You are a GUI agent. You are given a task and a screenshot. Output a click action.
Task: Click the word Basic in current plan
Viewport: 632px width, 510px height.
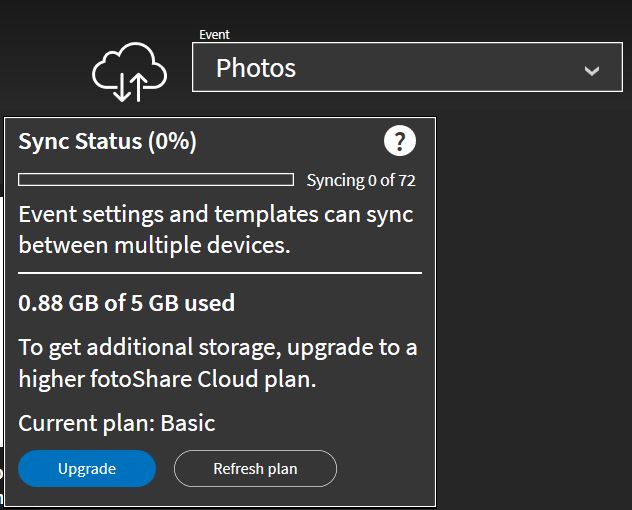click(188, 423)
